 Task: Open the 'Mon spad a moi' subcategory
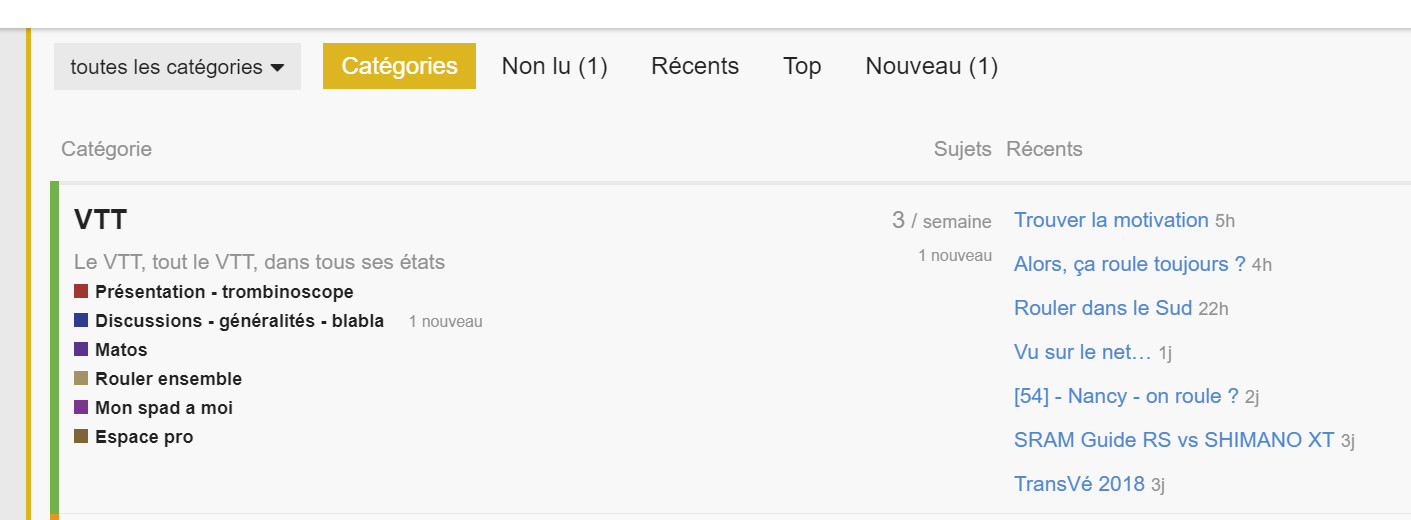coord(164,408)
